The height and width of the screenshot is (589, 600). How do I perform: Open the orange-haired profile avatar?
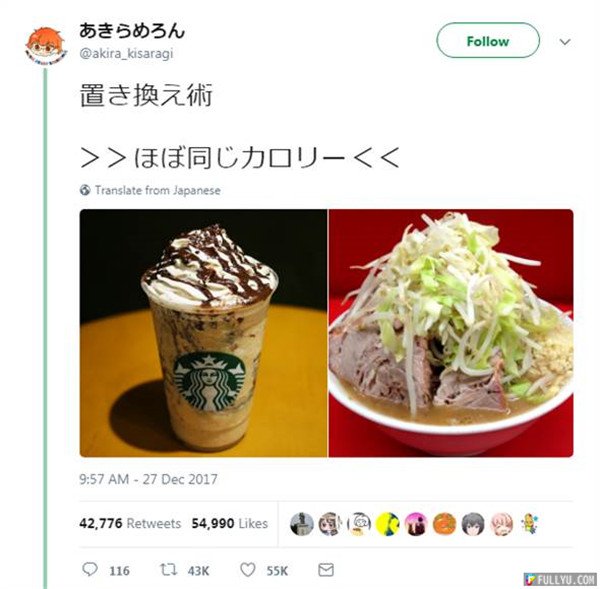pos(45,45)
